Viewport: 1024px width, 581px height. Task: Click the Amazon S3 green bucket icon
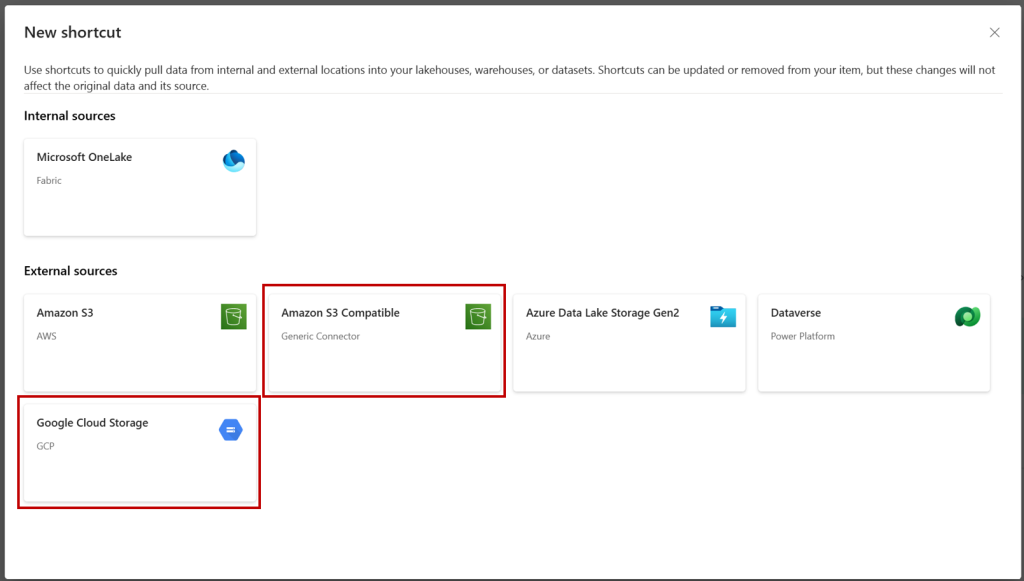[x=234, y=317]
